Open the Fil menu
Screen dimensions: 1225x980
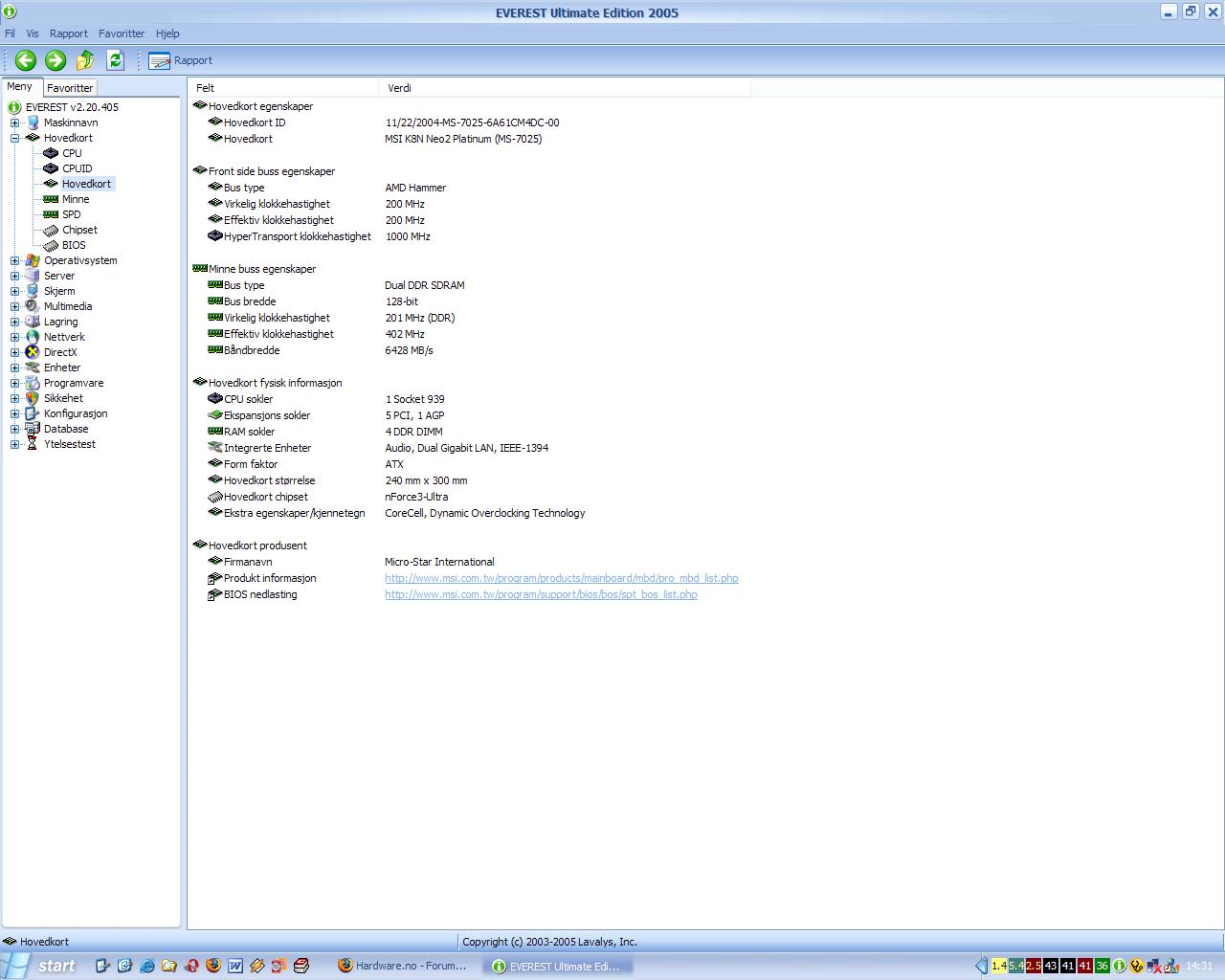pos(10,33)
